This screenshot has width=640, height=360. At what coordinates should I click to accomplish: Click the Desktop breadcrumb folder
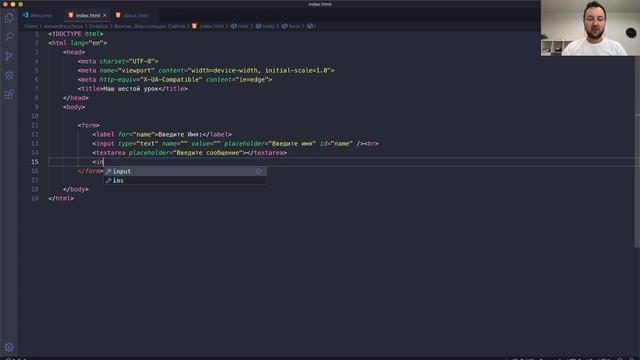tap(98, 26)
